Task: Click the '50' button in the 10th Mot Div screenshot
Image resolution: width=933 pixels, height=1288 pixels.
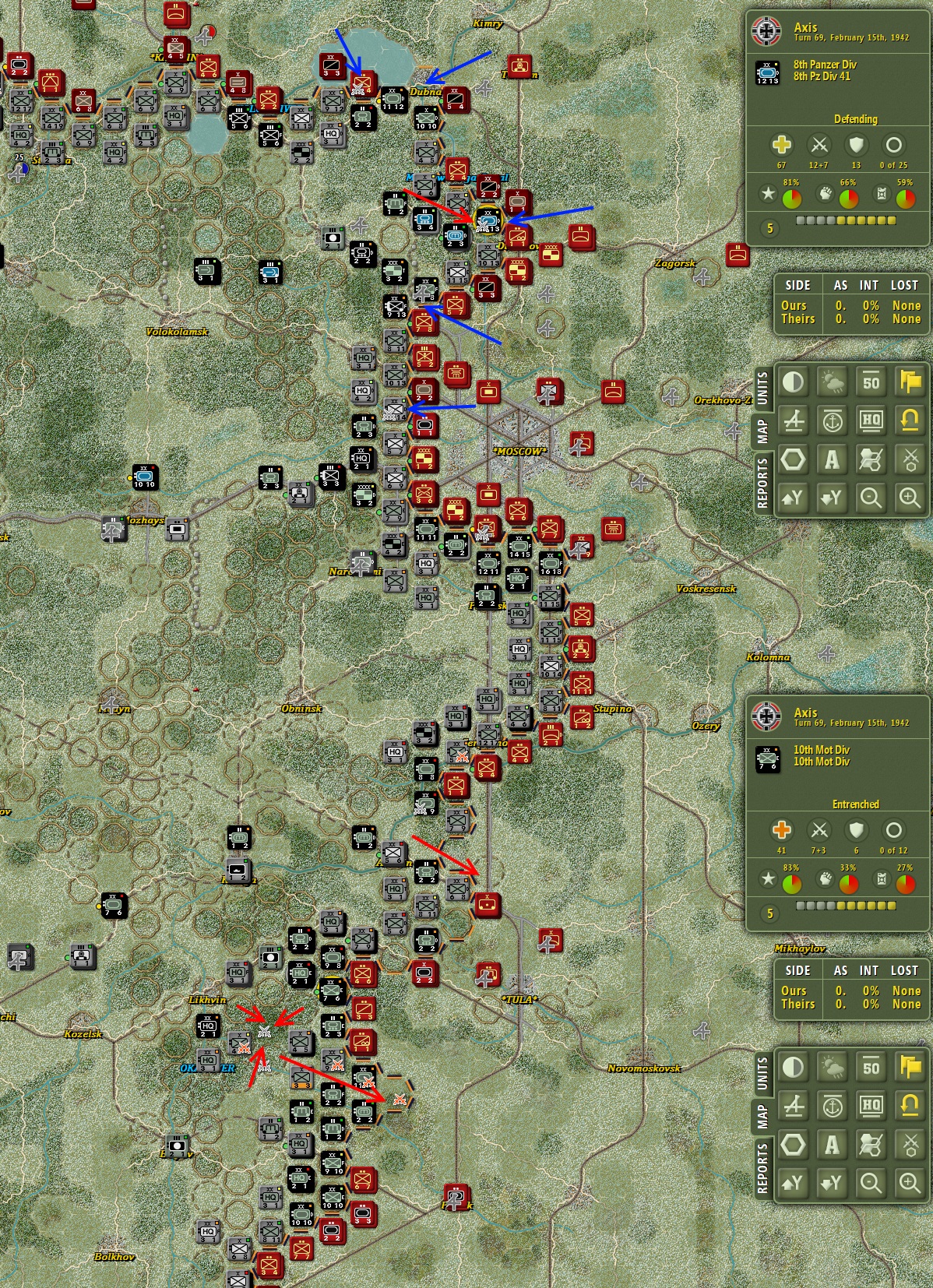Action: point(871,1067)
